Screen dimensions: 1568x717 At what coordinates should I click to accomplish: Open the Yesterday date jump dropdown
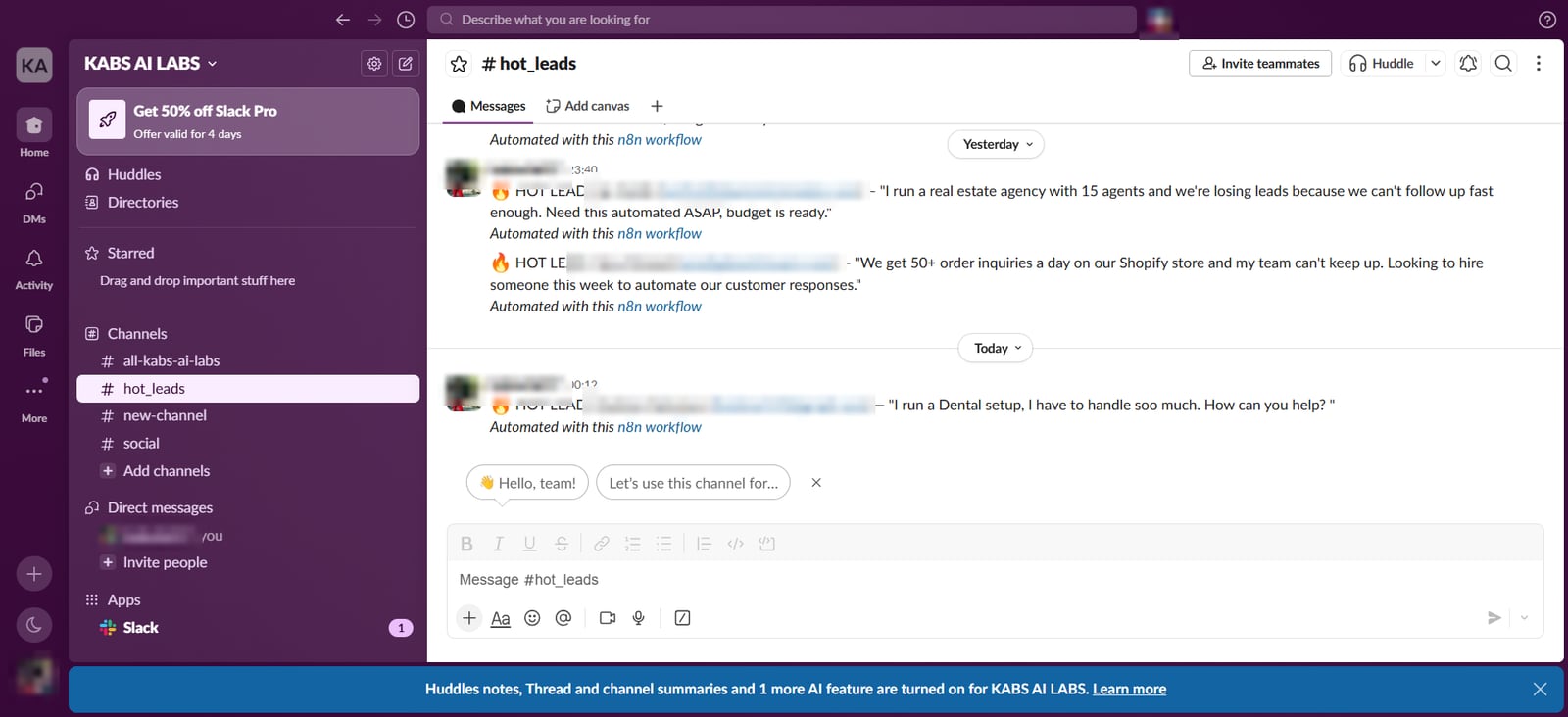[996, 145]
